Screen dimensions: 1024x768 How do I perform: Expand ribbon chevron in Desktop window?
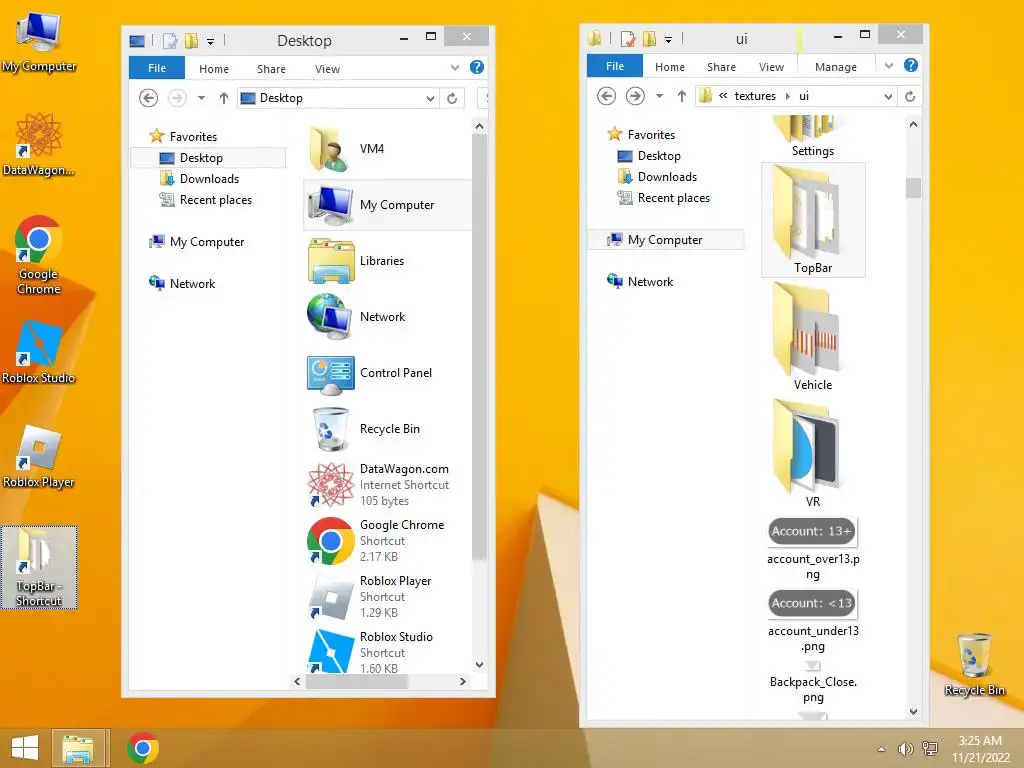(x=455, y=67)
